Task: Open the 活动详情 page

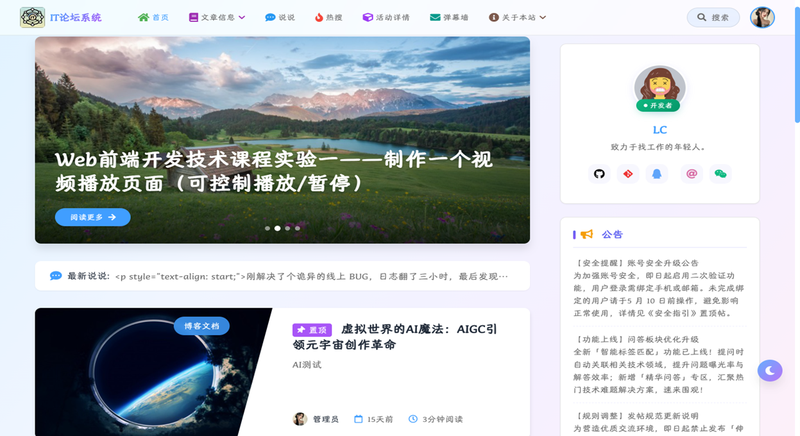Action: click(386, 17)
